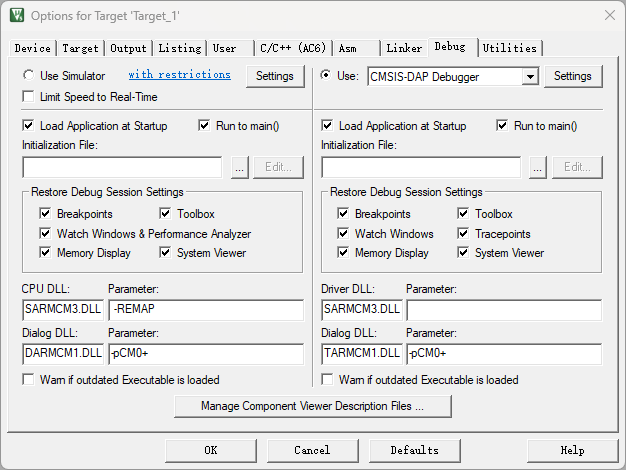This screenshot has height=470, width=626.
Task: Toggle the Tracepoints checkbox
Action: pyautogui.click(x=463, y=233)
